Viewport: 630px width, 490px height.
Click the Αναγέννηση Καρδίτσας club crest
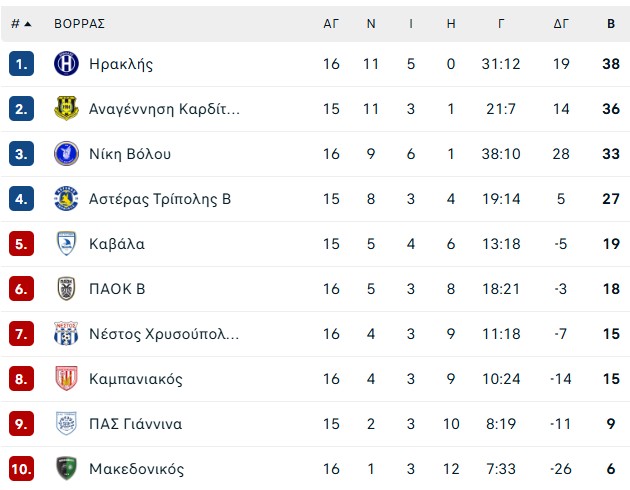[66, 109]
